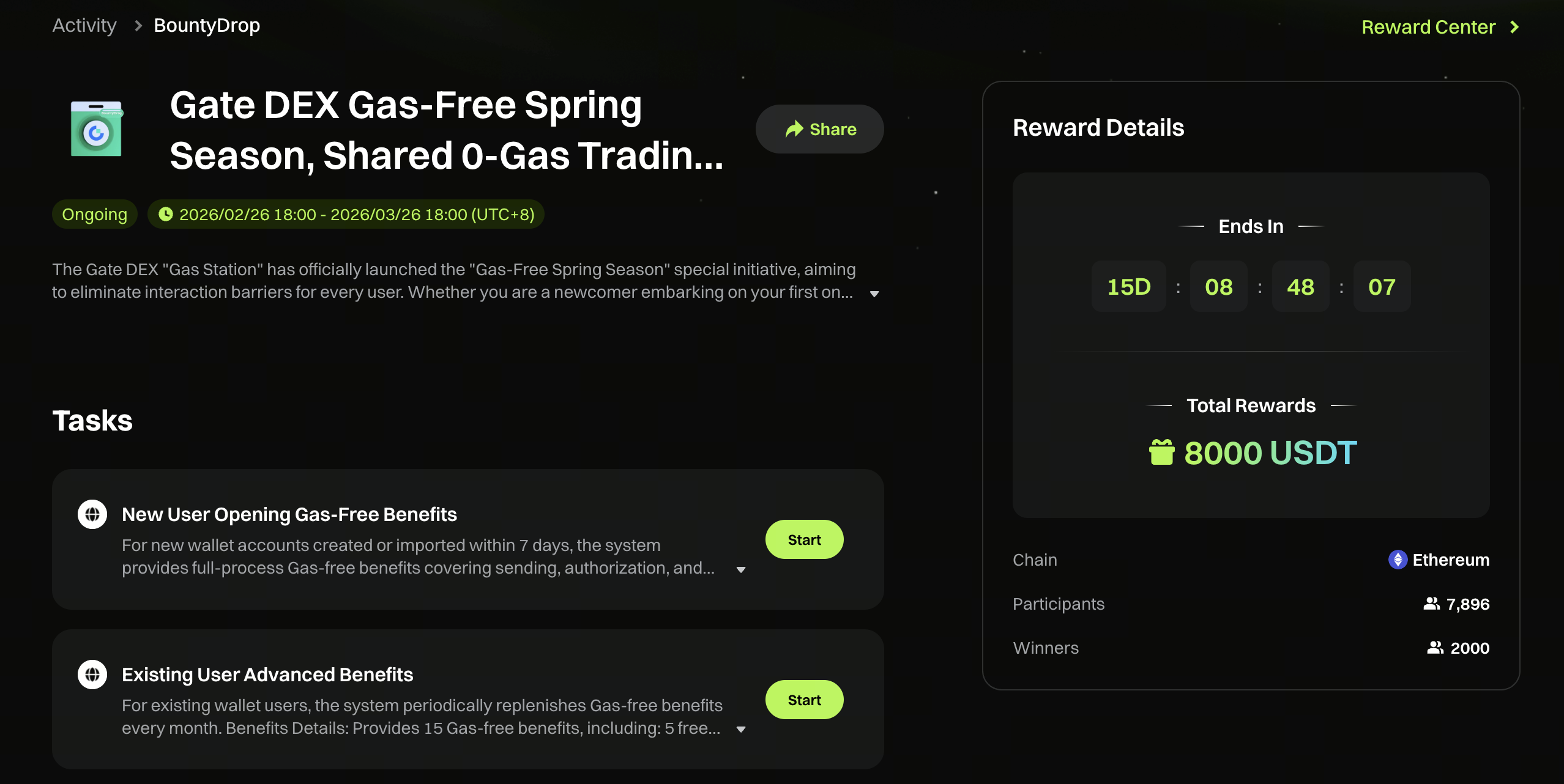Click the people icon next to 2000 winners
The image size is (1564, 784).
pos(1435,648)
